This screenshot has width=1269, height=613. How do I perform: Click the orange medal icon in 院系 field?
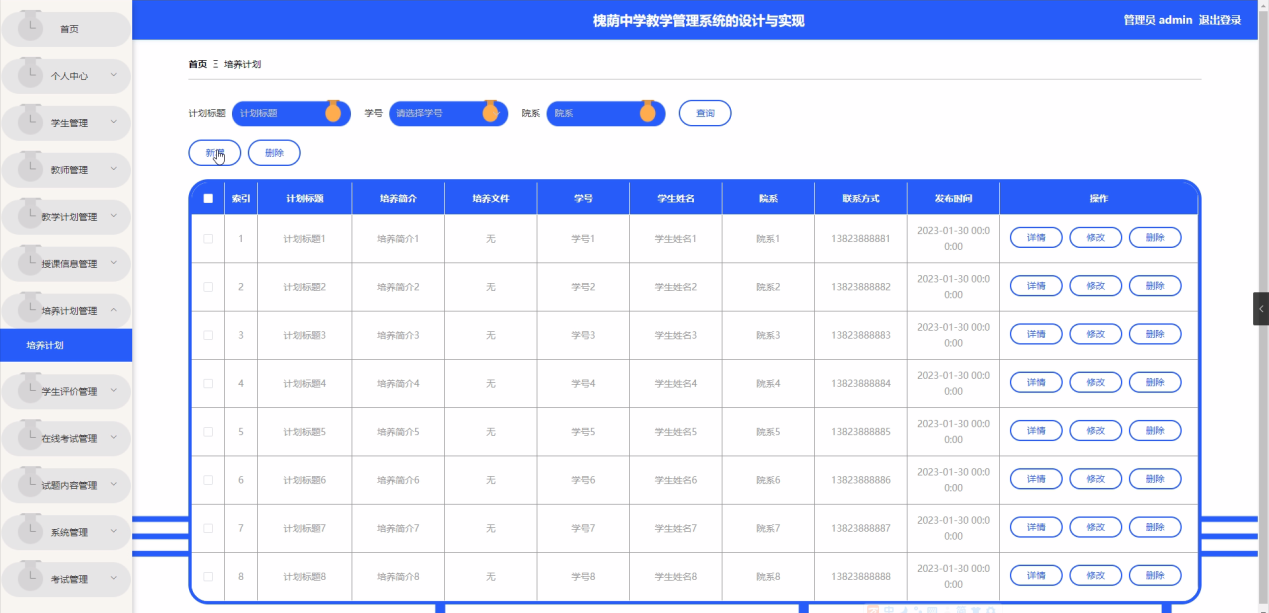[648, 112]
